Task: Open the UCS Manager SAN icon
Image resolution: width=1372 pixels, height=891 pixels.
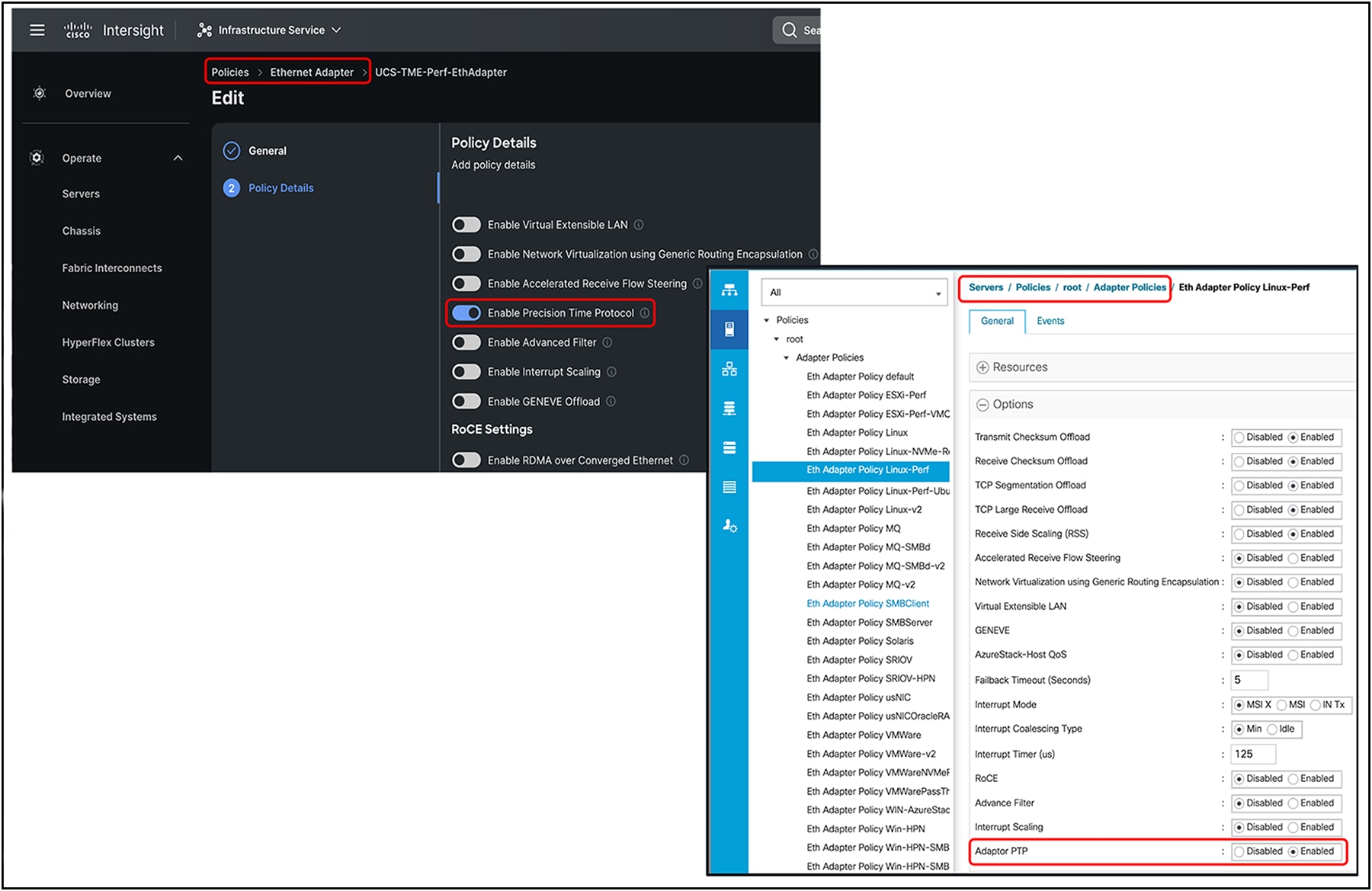Action: pos(729,409)
